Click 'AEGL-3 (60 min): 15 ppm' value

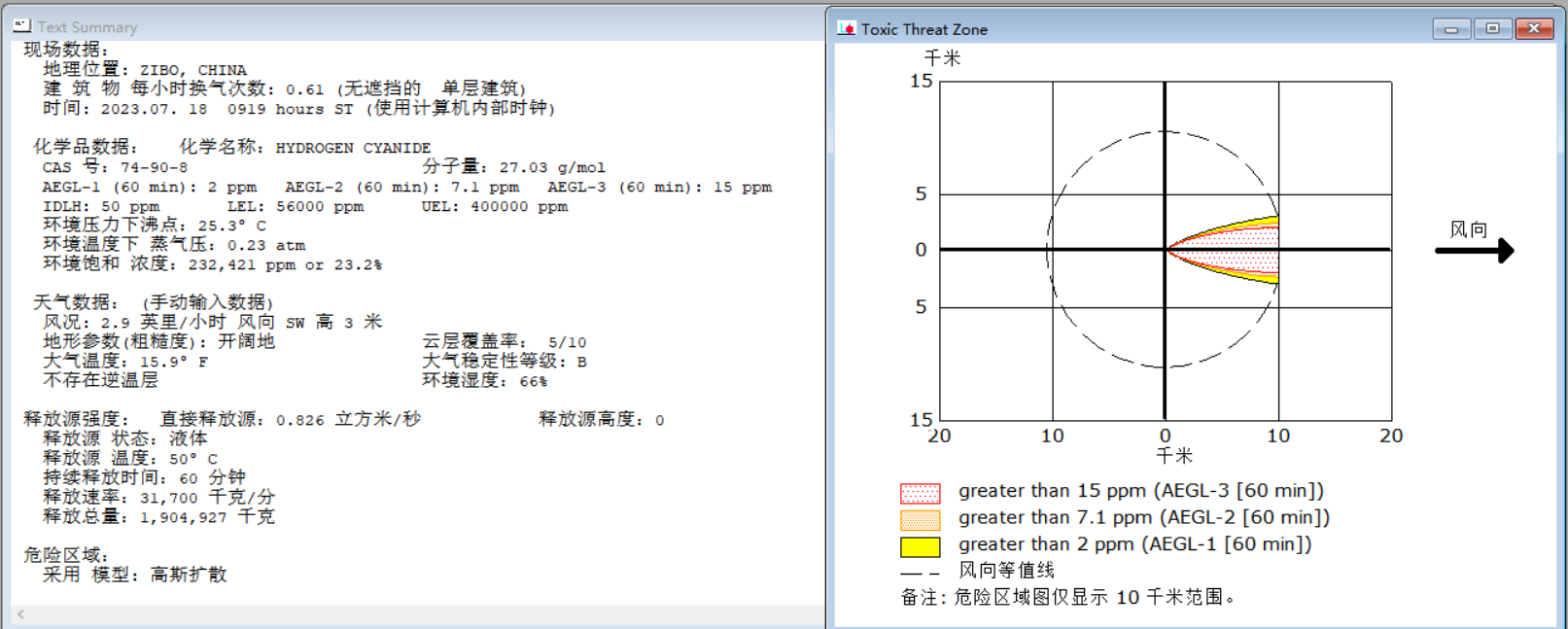[660, 187]
